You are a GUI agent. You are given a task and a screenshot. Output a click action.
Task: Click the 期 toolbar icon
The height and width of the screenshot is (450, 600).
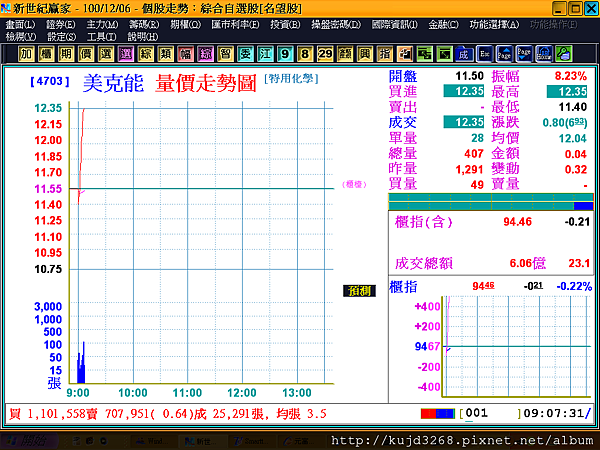click(x=66, y=54)
